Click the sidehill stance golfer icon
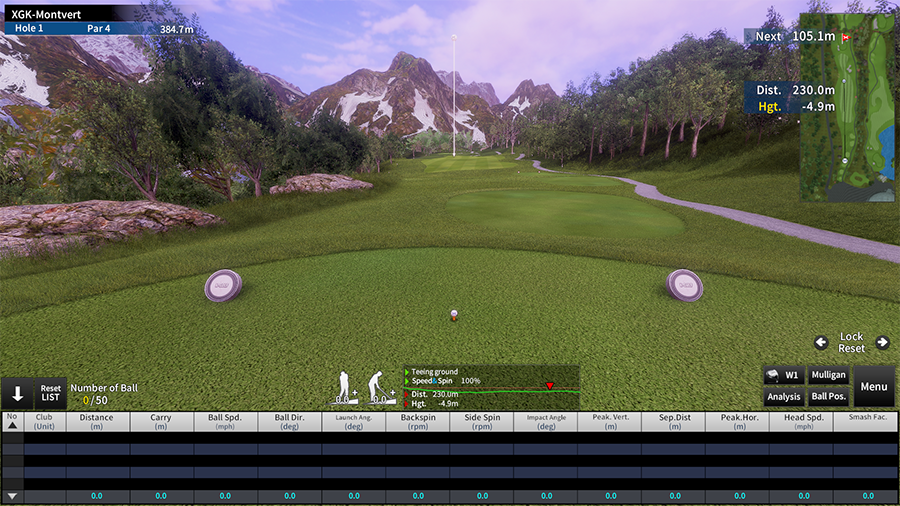This screenshot has height=506, width=900. [378, 387]
